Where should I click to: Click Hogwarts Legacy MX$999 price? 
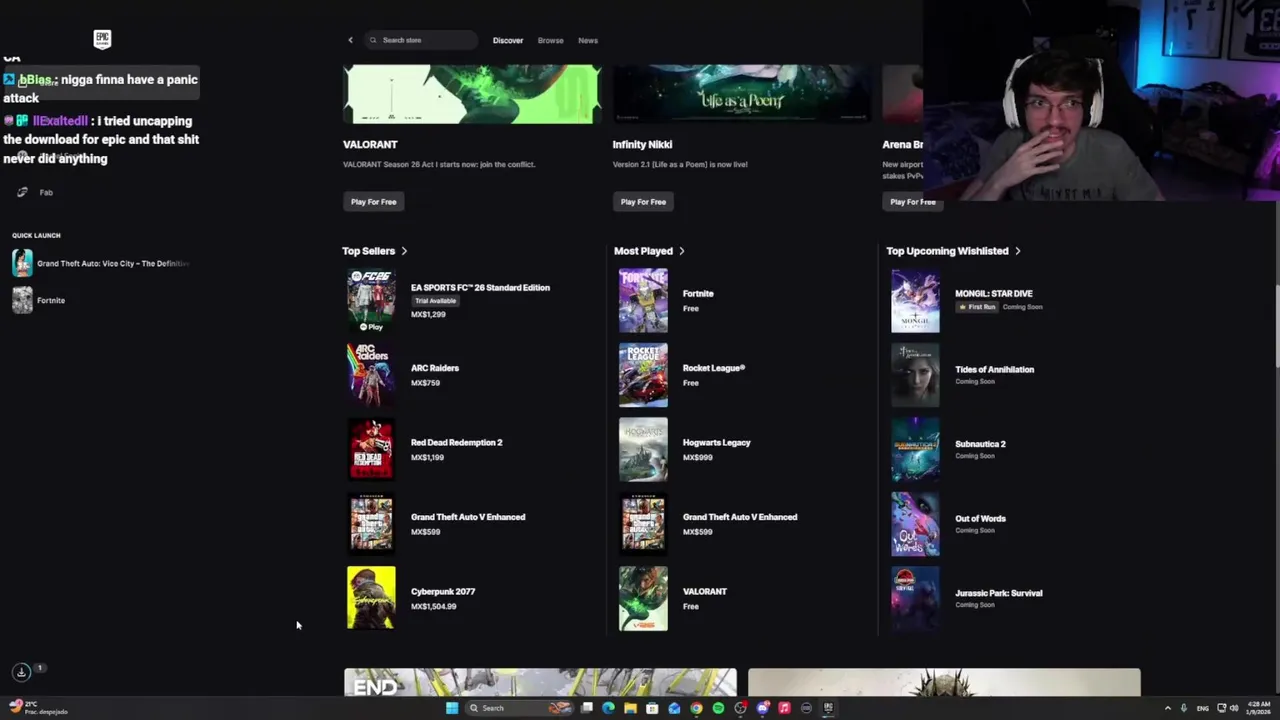point(697,458)
